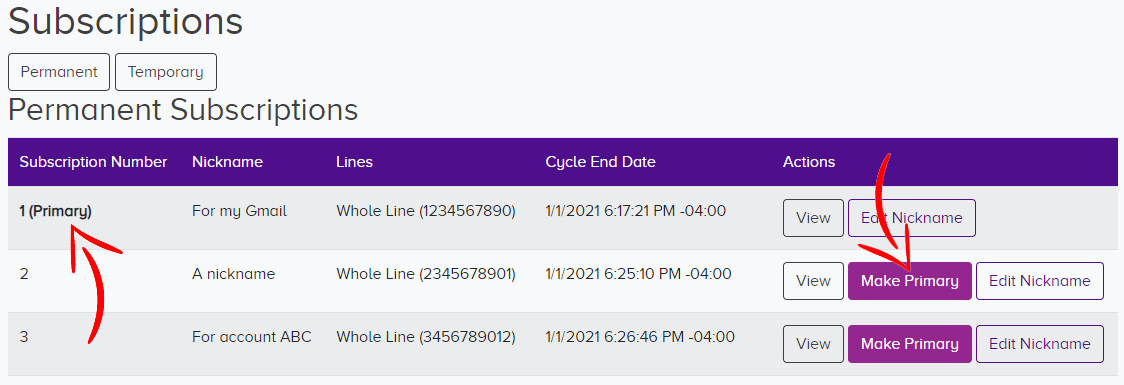Select the 'For account ABC' nickname
Image resolution: width=1124 pixels, height=385 pixels.
tap(252, 337)
